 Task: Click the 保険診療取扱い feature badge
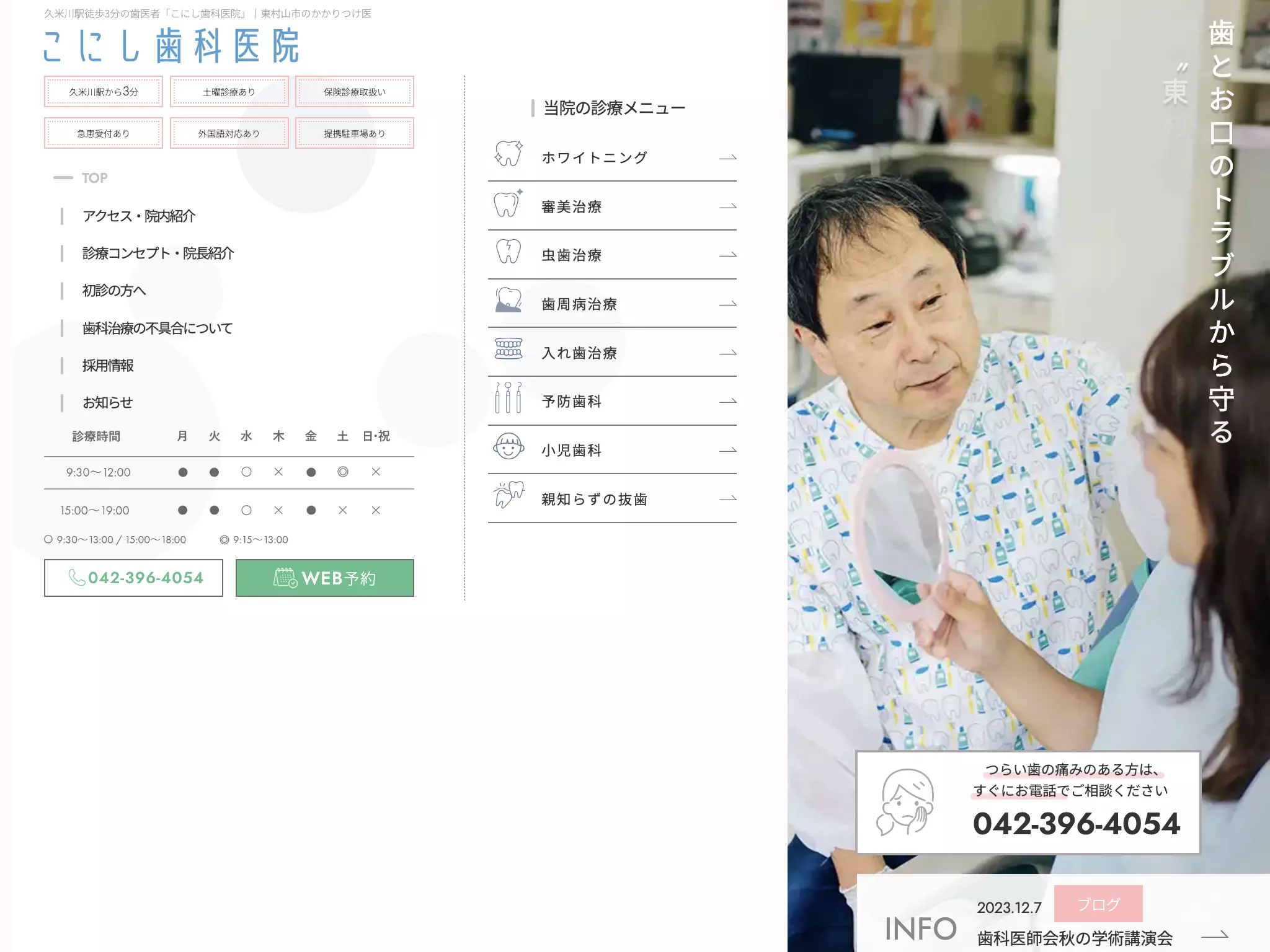[x=355, y=92]
